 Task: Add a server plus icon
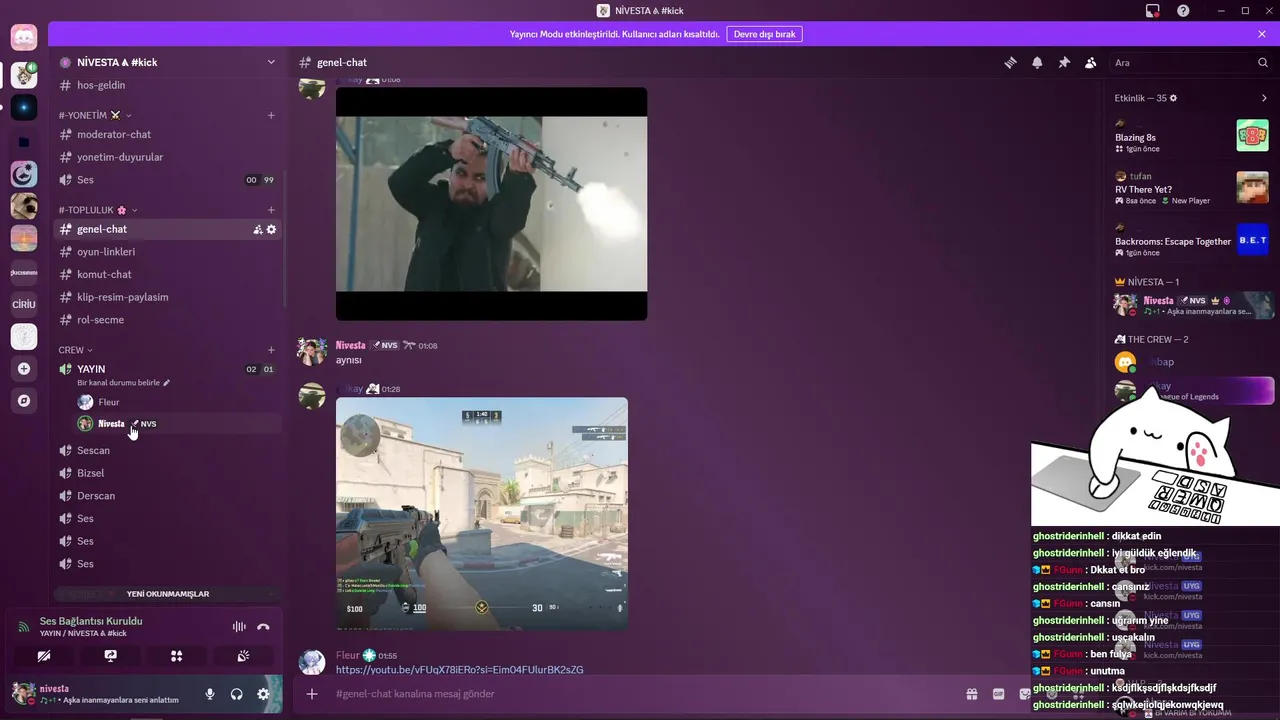pos(24,369)
